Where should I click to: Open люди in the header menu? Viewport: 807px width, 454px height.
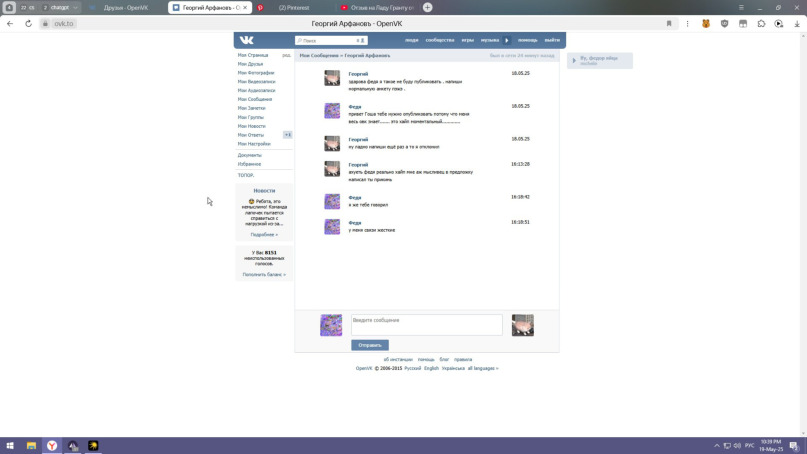(411, 40)
